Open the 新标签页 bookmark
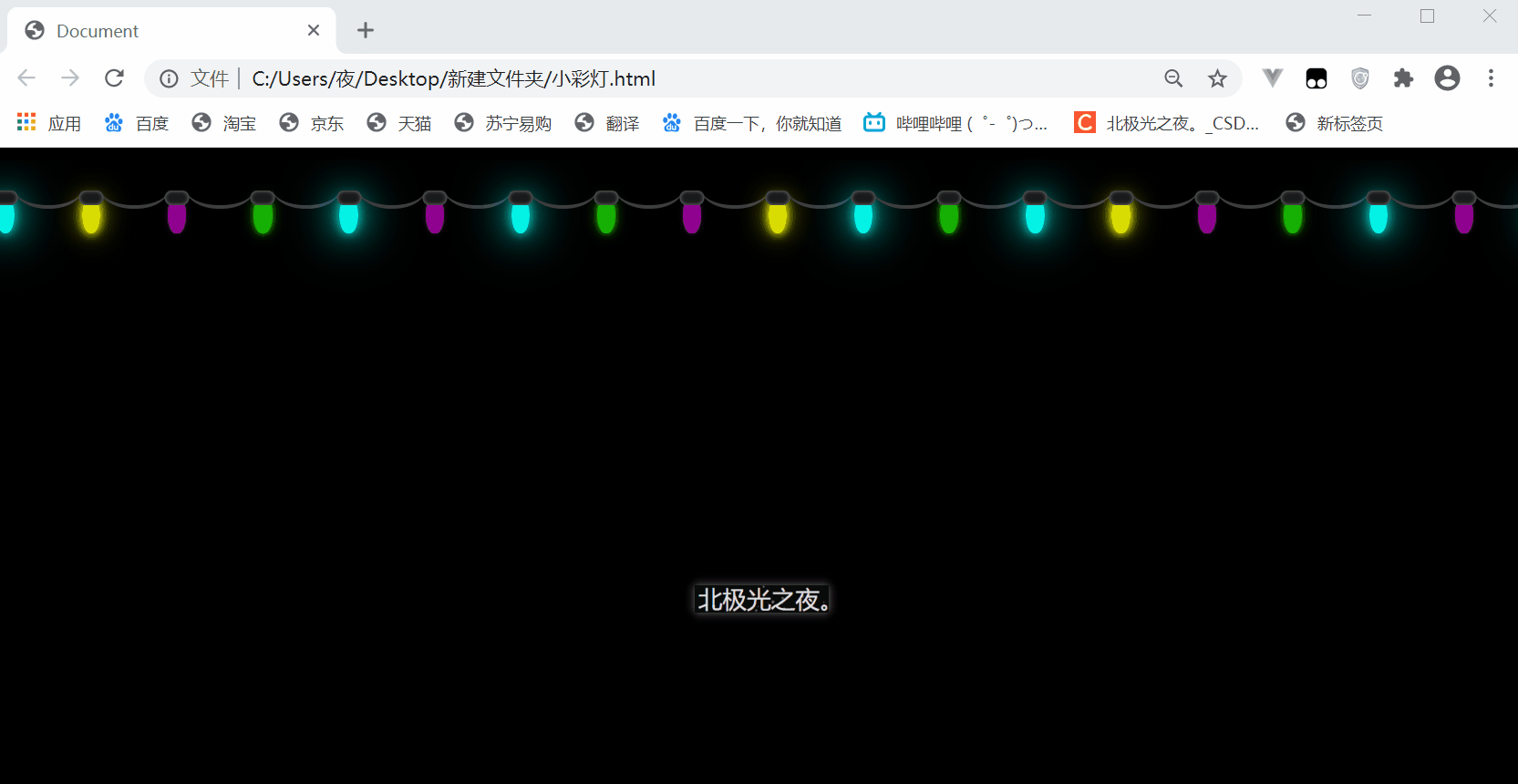 coord(1335,123)
